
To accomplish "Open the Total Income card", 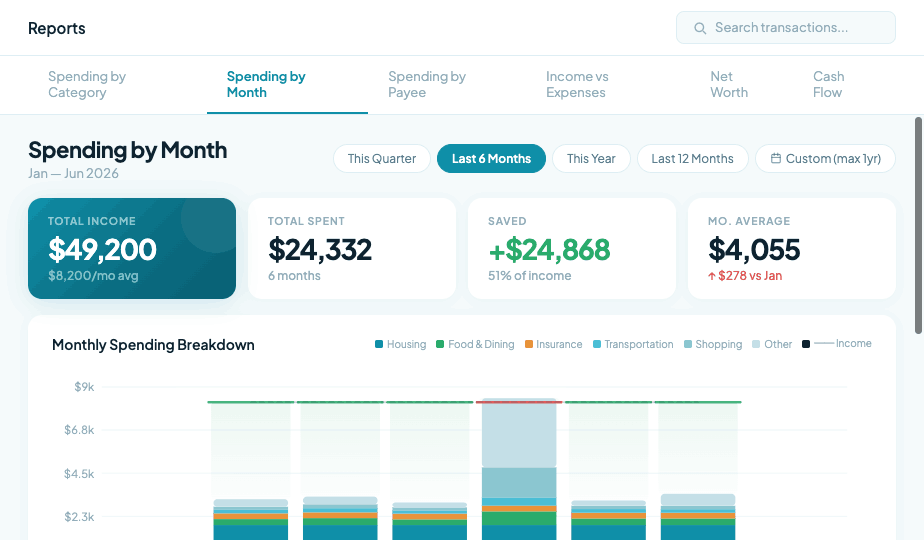I will click(132, 248).
